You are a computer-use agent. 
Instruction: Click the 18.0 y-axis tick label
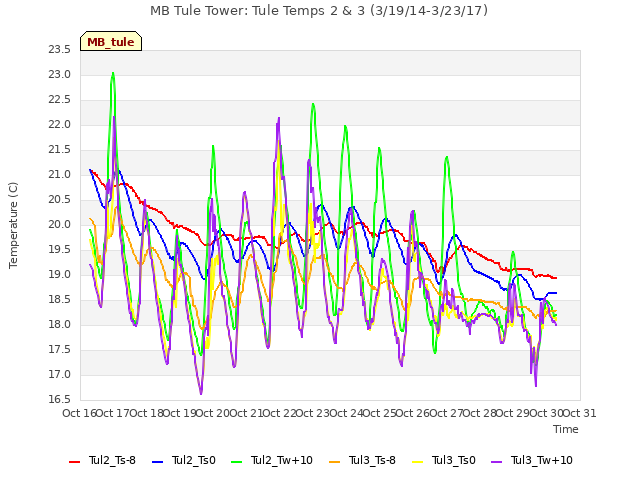(60, 324)
